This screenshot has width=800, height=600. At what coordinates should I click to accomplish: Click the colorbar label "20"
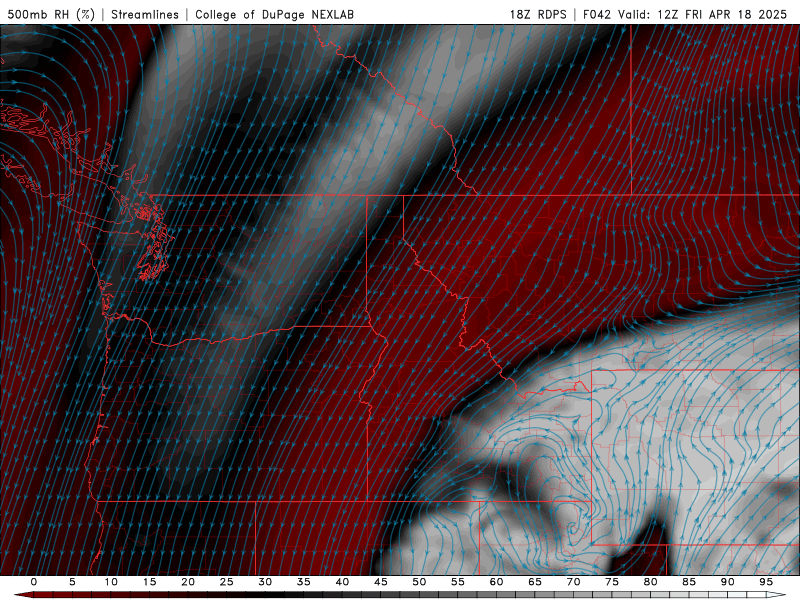[188, 582]
